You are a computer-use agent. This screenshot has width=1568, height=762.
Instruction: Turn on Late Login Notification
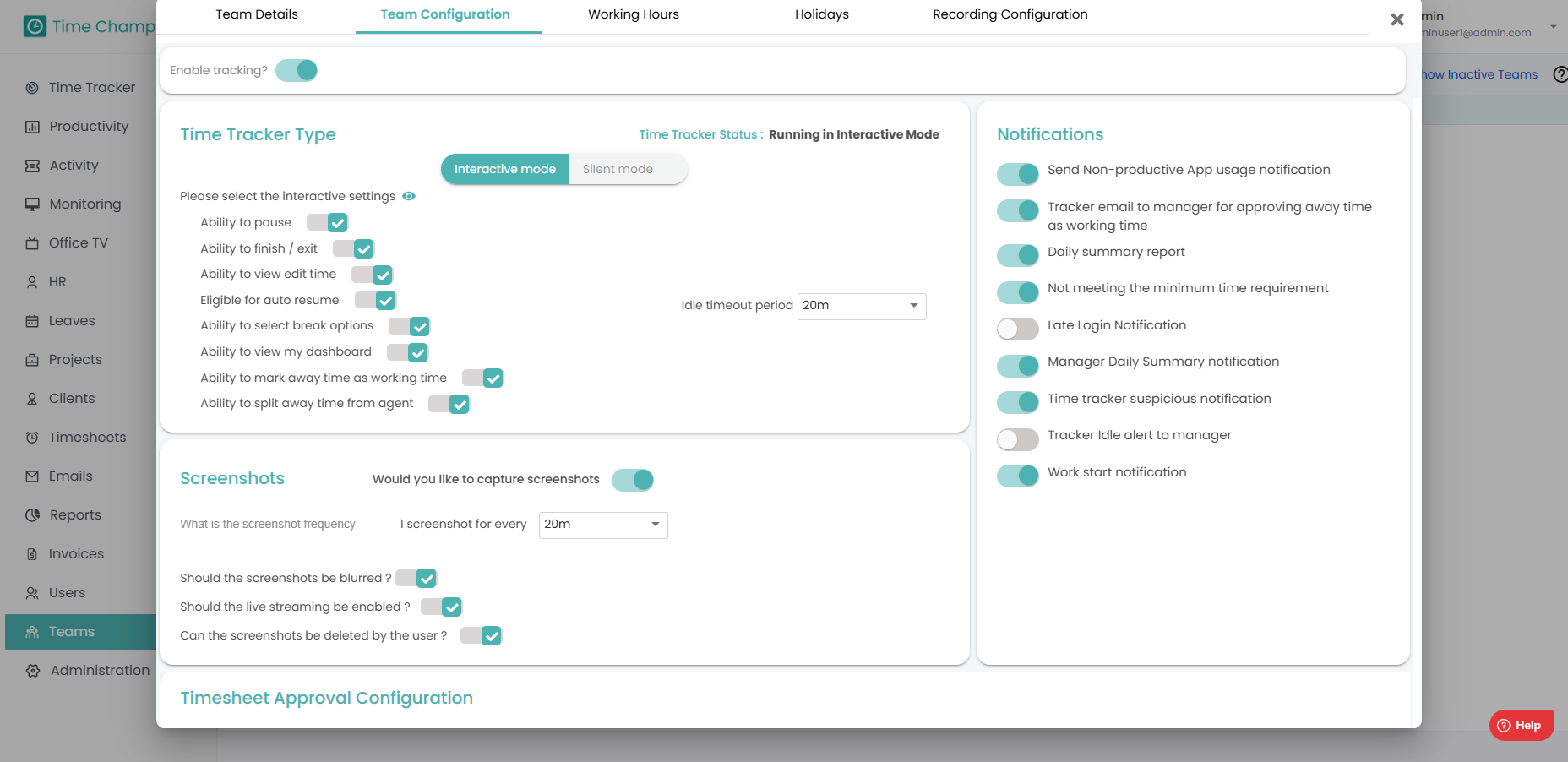pyautogui.click(x=1017, y=329)
